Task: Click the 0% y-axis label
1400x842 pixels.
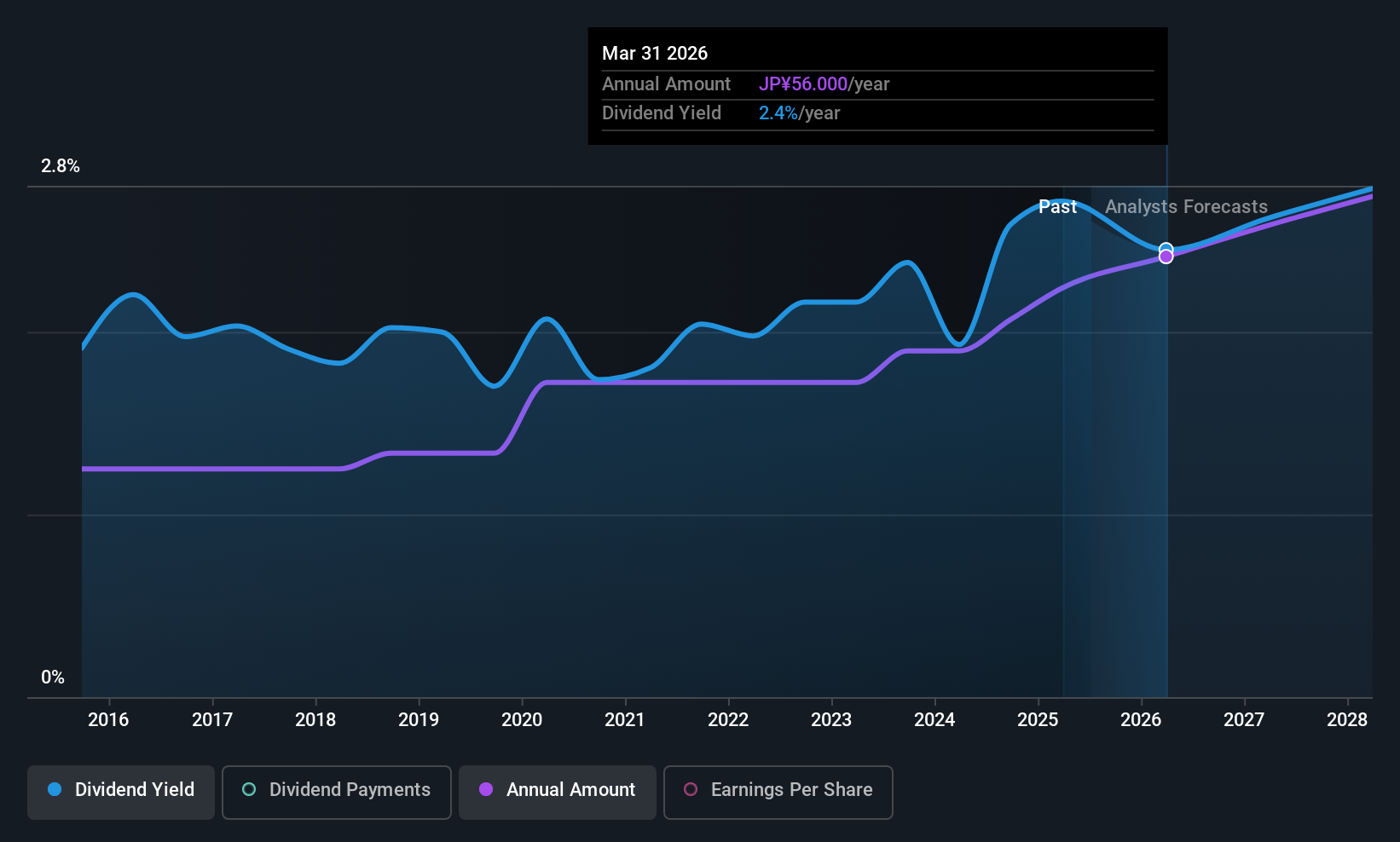Action: tap(53, 678)
